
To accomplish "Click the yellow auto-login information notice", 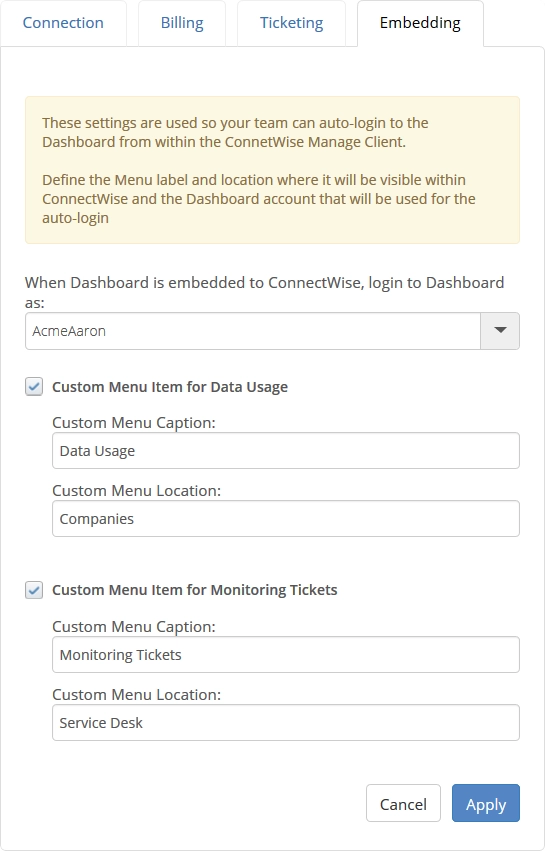I will pyautogui.click(x=272, y=170).
